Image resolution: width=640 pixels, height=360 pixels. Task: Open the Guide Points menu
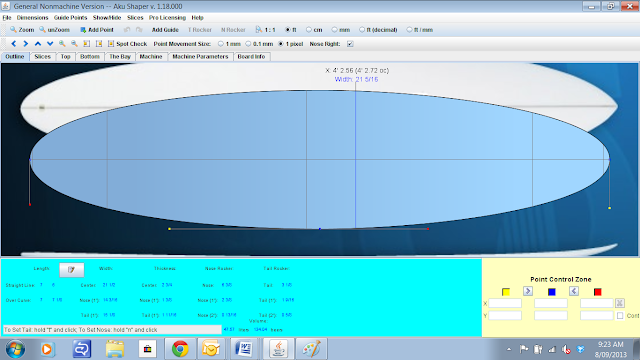[71, 18]
